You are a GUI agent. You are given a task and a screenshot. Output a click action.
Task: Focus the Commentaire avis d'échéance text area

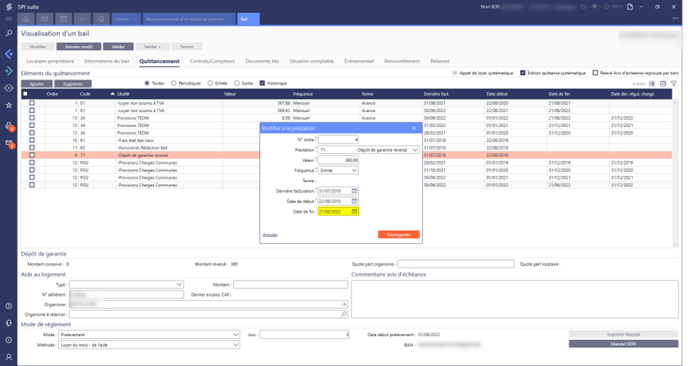tap(515, 299)
